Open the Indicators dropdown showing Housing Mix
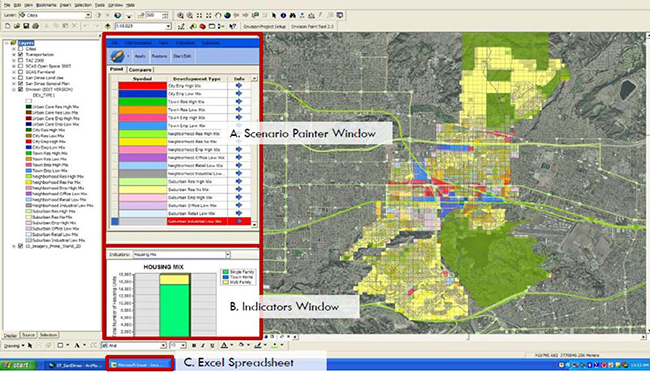 [x=228, y=255]
